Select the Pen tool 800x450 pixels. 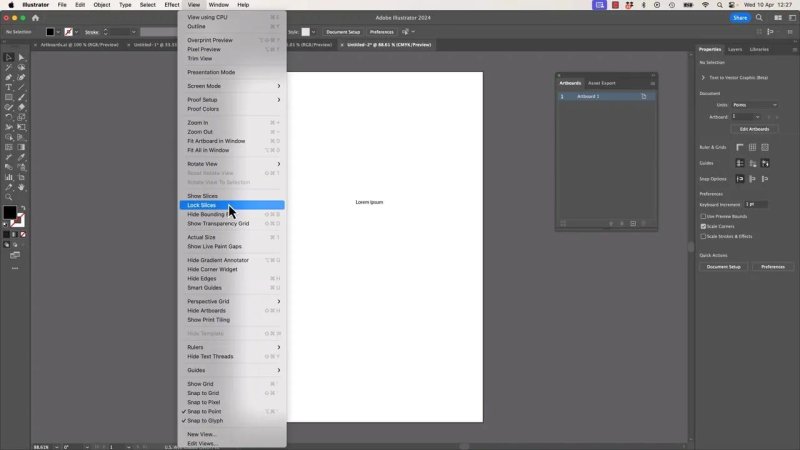click(x=8, y=77)
